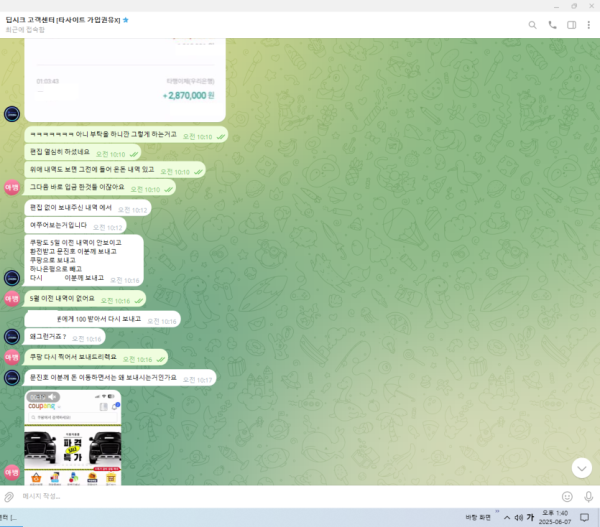
Task: Open the emoji picker smiley icon
Action: click(x=567, y=497)
